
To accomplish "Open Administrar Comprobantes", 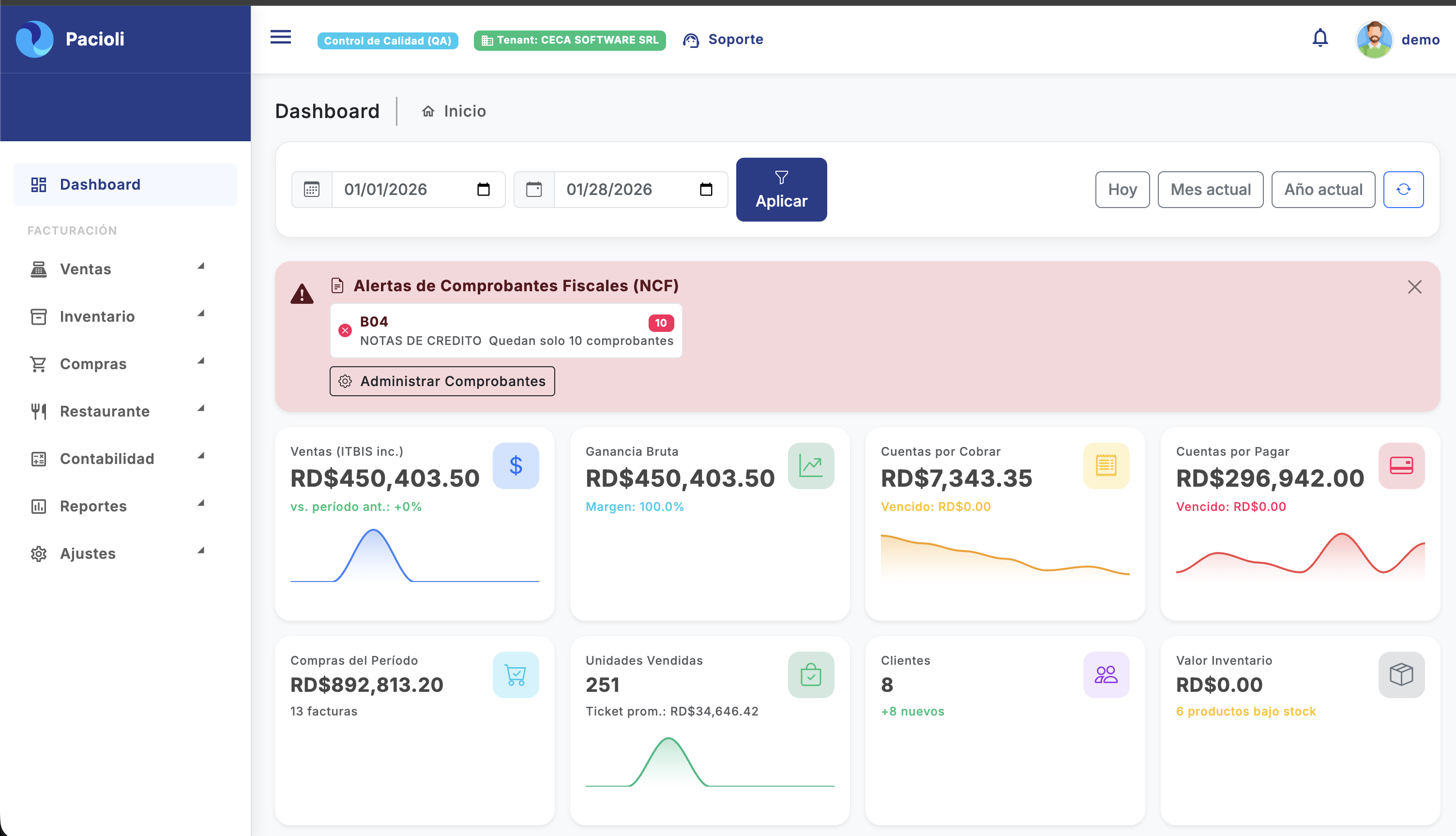I will (x=442, y=381).
